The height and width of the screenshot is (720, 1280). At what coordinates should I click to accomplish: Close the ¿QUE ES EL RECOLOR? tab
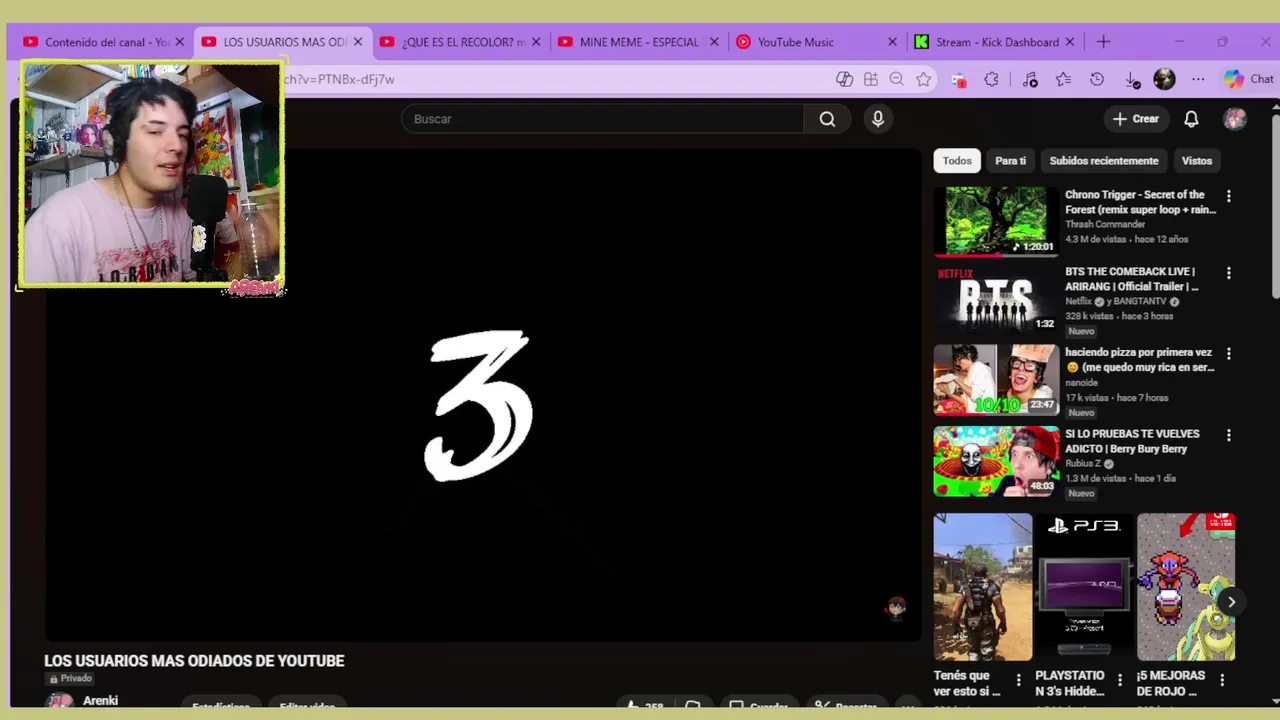536,42
